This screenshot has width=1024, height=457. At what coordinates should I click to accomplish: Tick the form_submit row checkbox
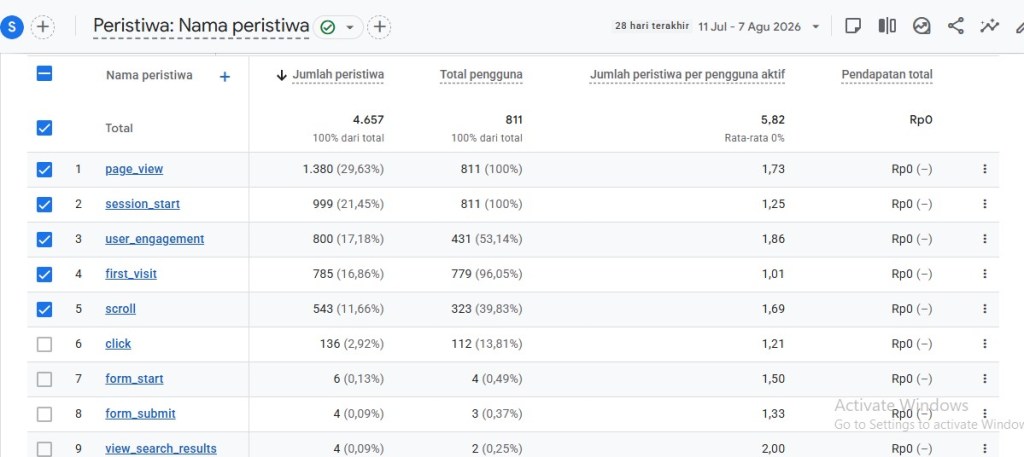pyautogui.click(x=44, y=414)
